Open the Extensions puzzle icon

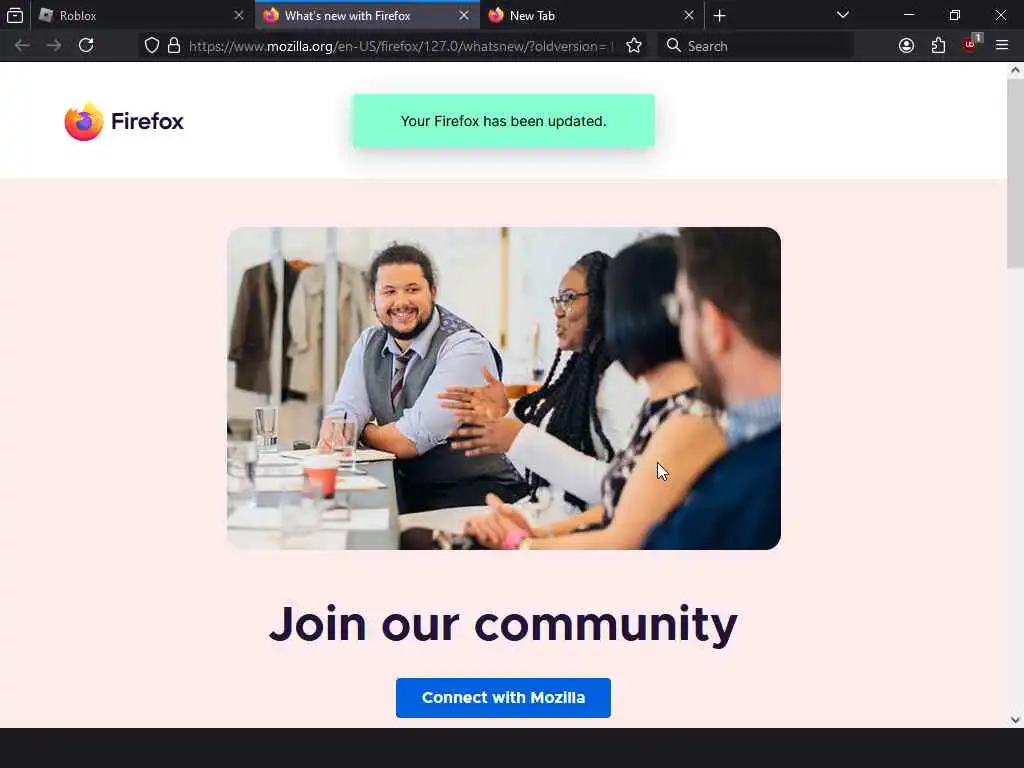point(938,45)
